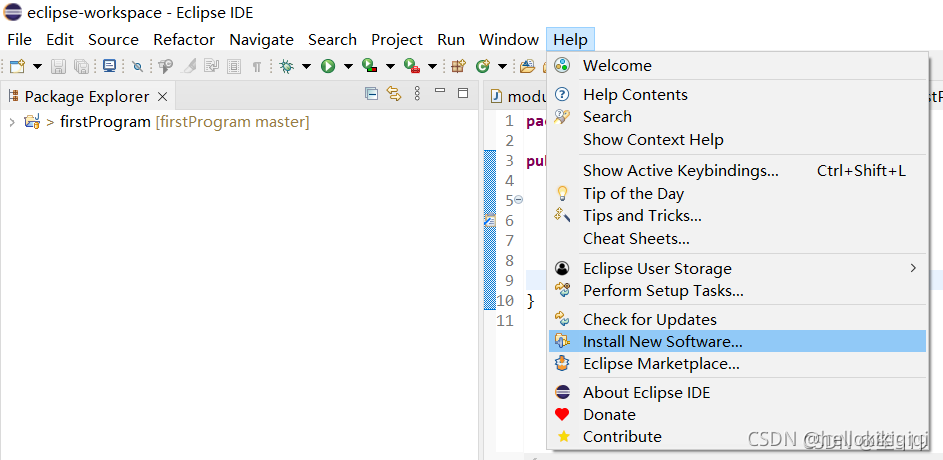Open the Project menu
This screenshot has height=460, width=943.
click(x=397, y=40)
